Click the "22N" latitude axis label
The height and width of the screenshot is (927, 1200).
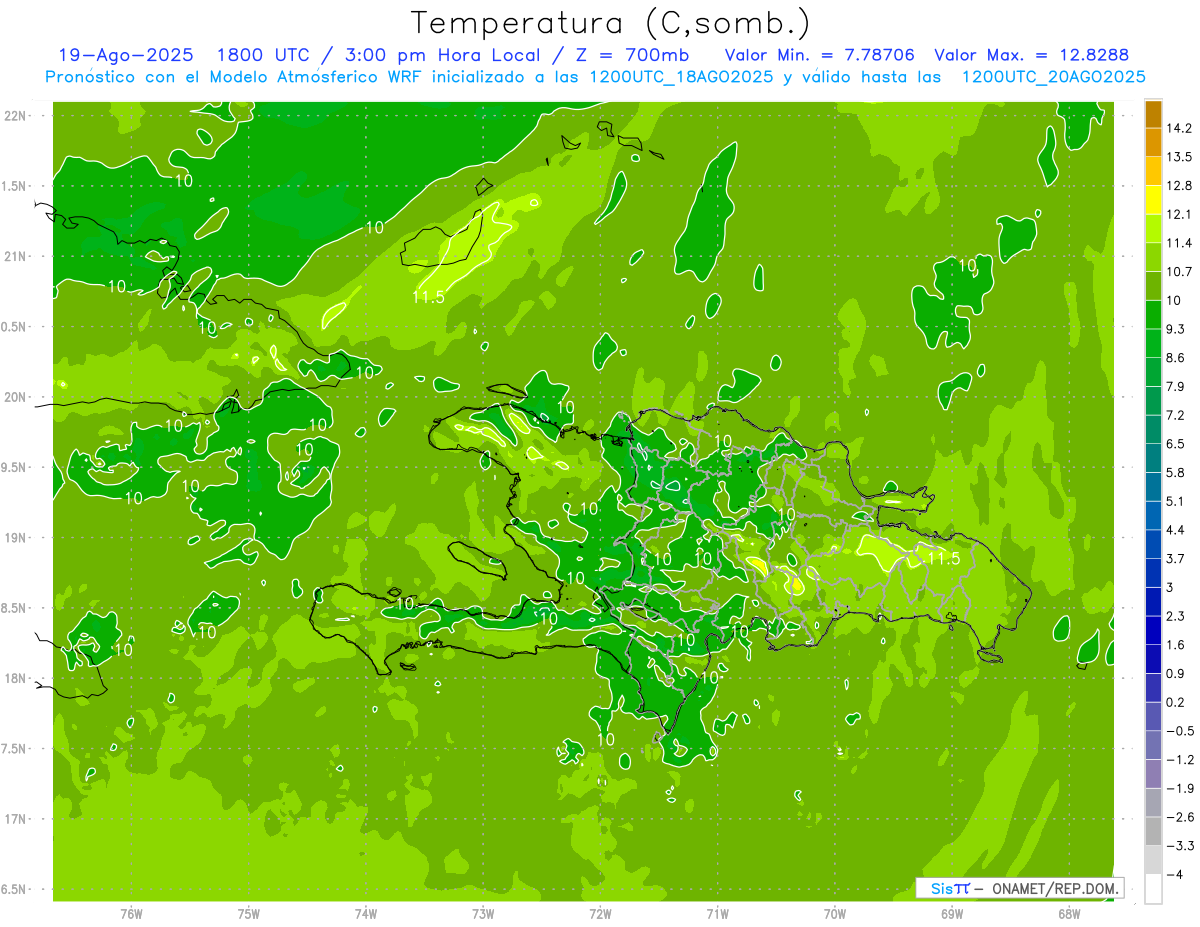coord(16,116)
